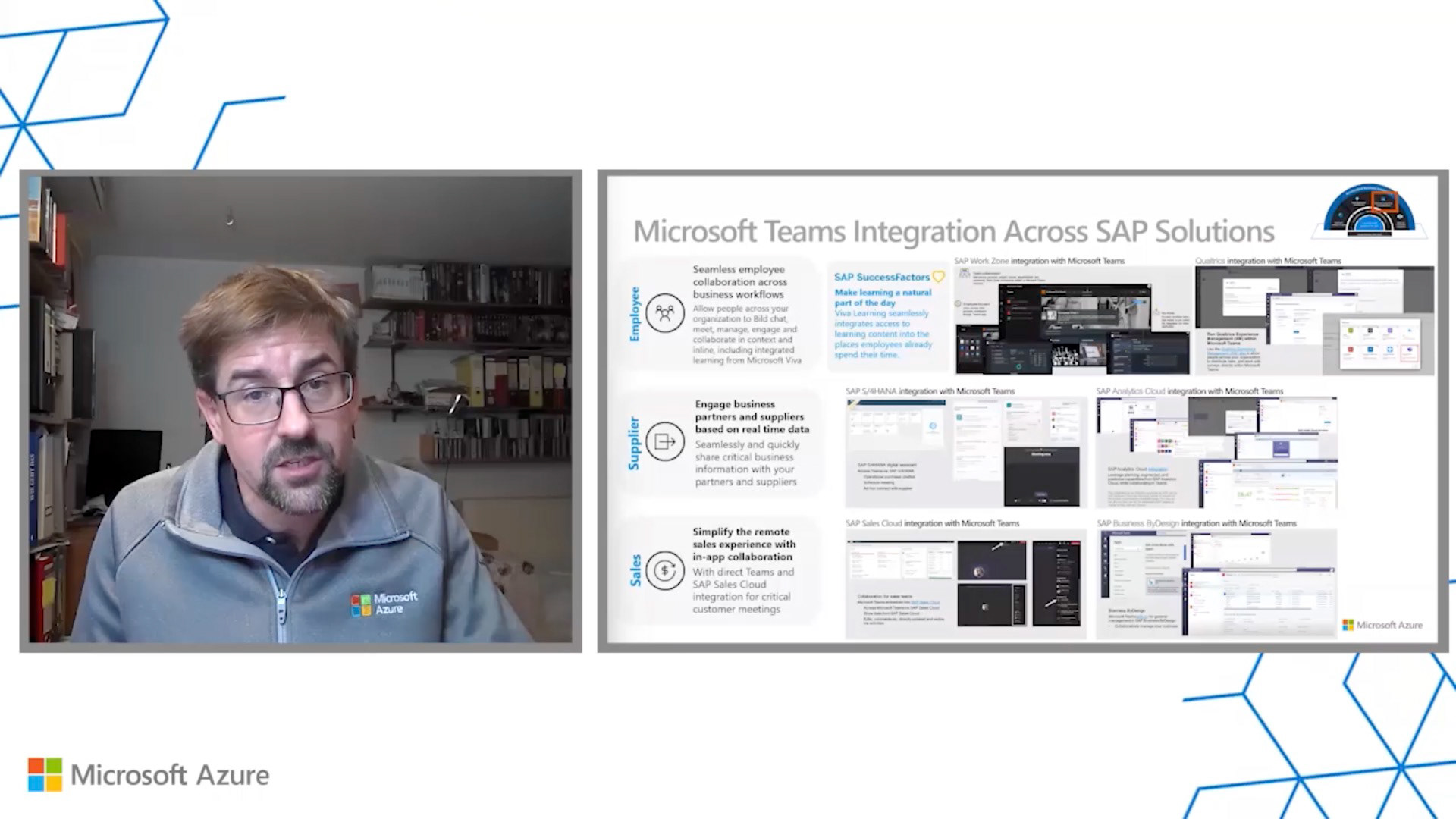The height and width of the screenshot is (819, 1456).
Task: Click the 'SAP Work Zone integration with Microsoft Teams' caption
Action: tap(1039, 261)
